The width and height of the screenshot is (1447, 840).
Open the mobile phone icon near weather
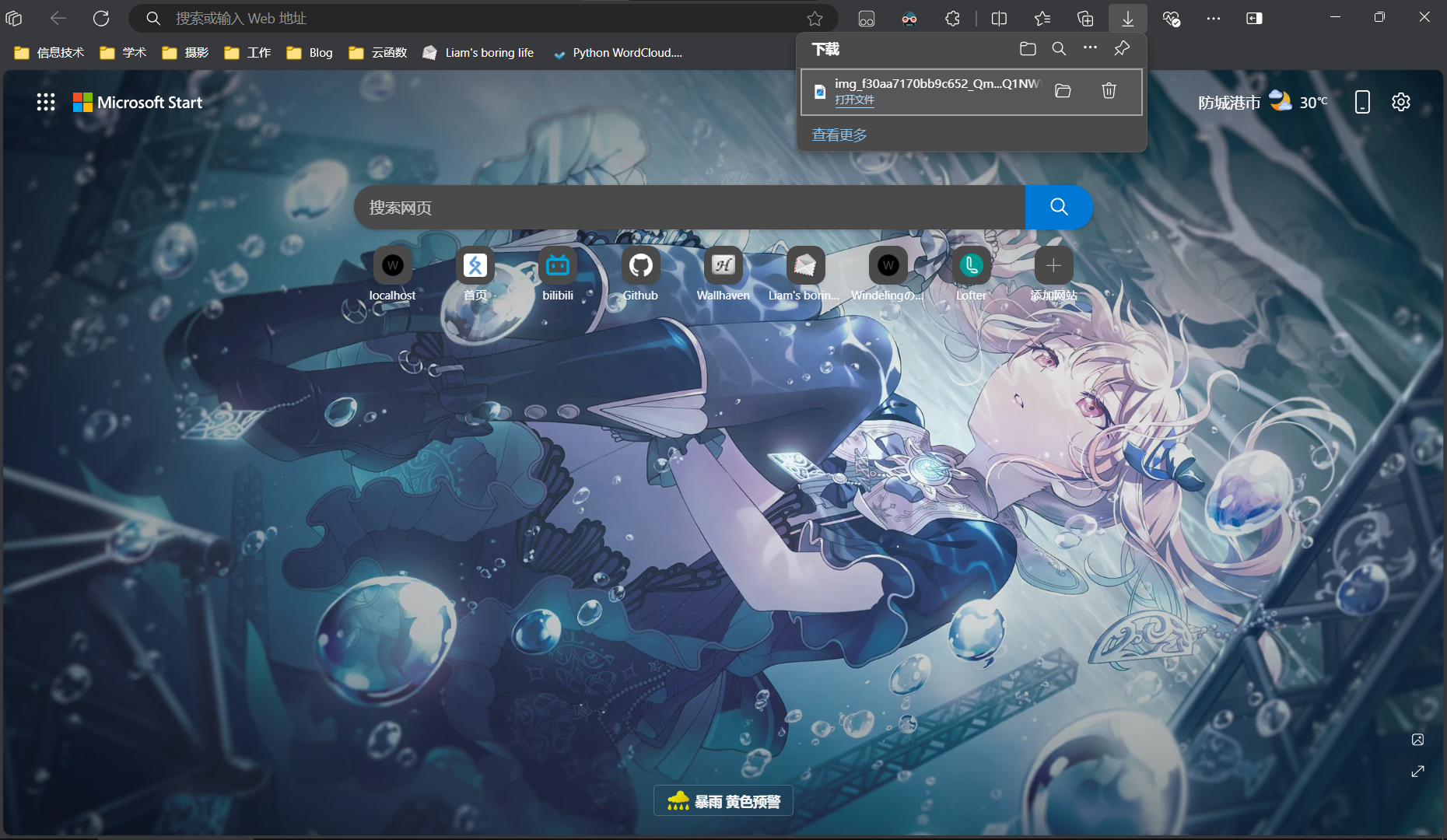[1362, 102]
